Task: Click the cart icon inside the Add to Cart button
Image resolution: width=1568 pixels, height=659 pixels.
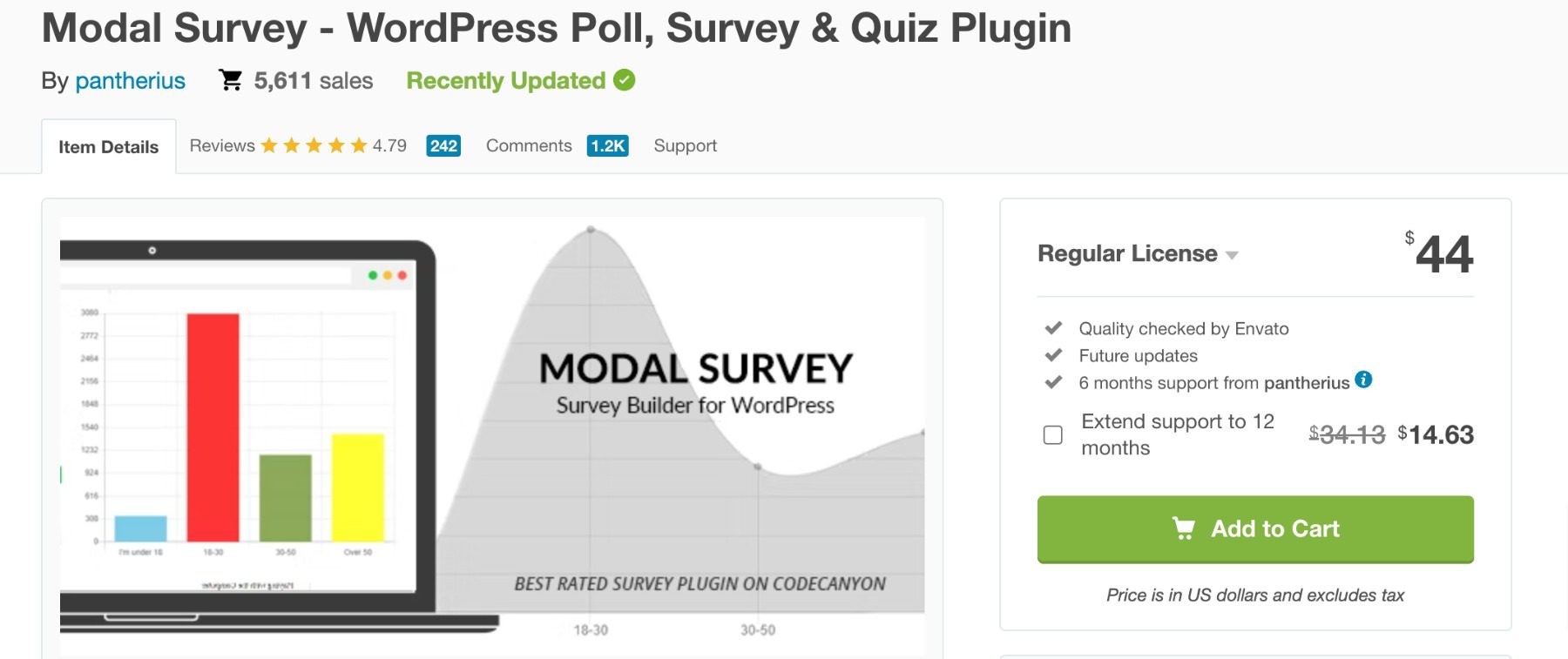Action: (x=1185, y=529)
